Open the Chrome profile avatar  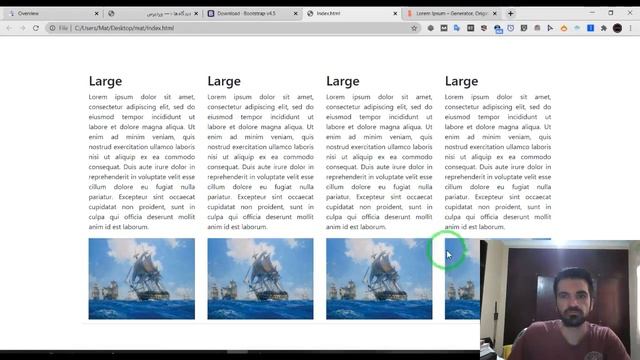(617, 28)
